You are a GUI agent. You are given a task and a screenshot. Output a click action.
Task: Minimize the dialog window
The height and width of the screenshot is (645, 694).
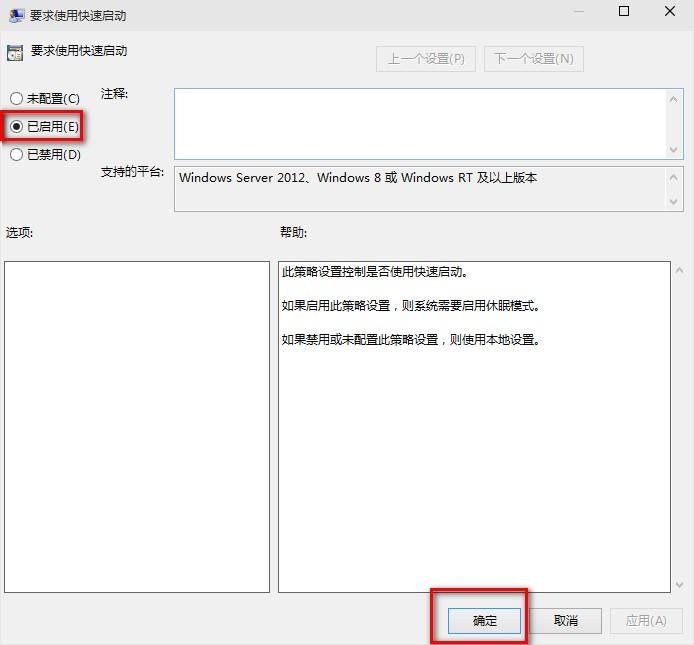(578, 11)
